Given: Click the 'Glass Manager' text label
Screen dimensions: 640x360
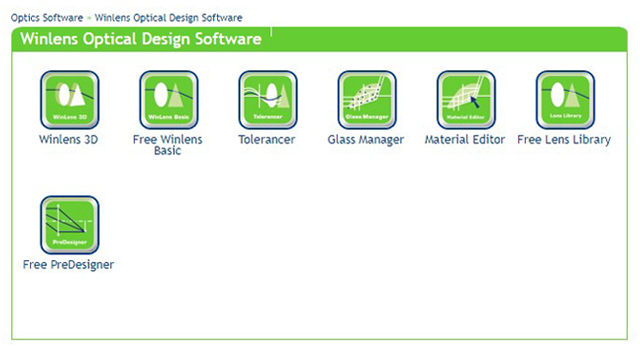Looking at the screenshot, I should coord(366,140).
